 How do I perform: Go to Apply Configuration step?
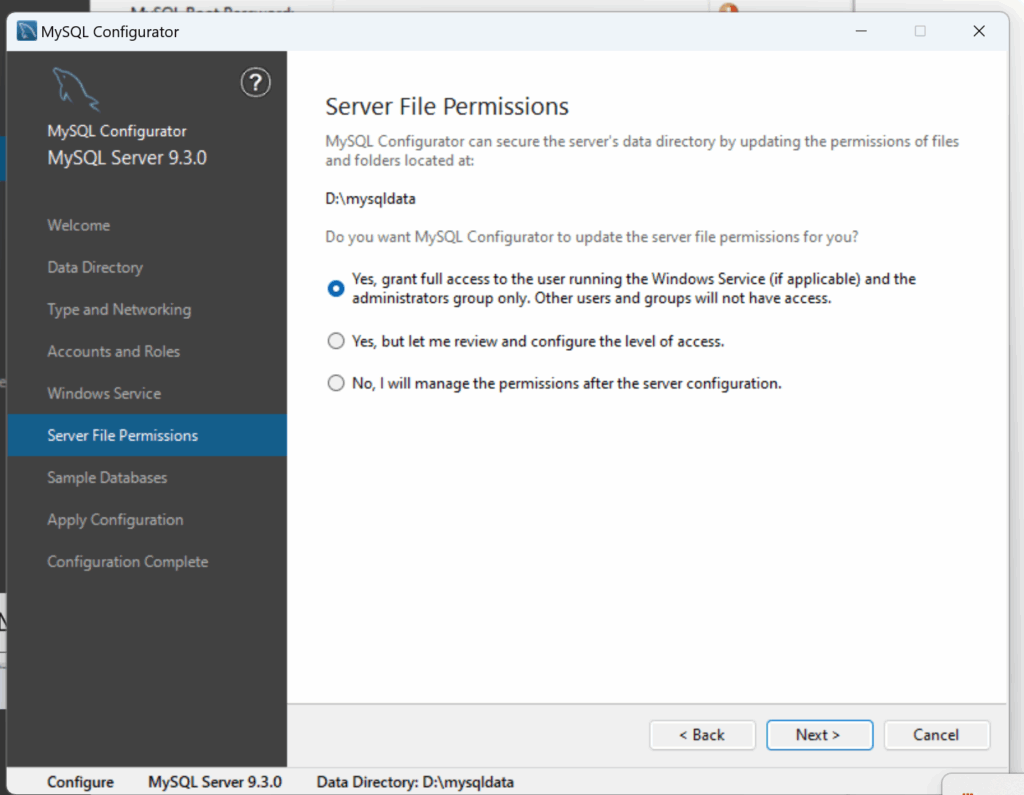pos(115,519)
